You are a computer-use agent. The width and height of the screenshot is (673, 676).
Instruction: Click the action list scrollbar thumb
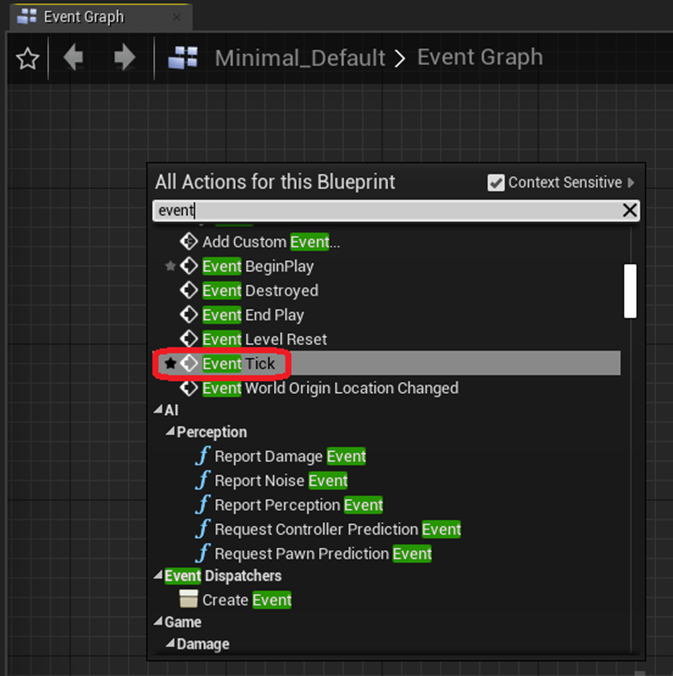(x=630, y=291)
